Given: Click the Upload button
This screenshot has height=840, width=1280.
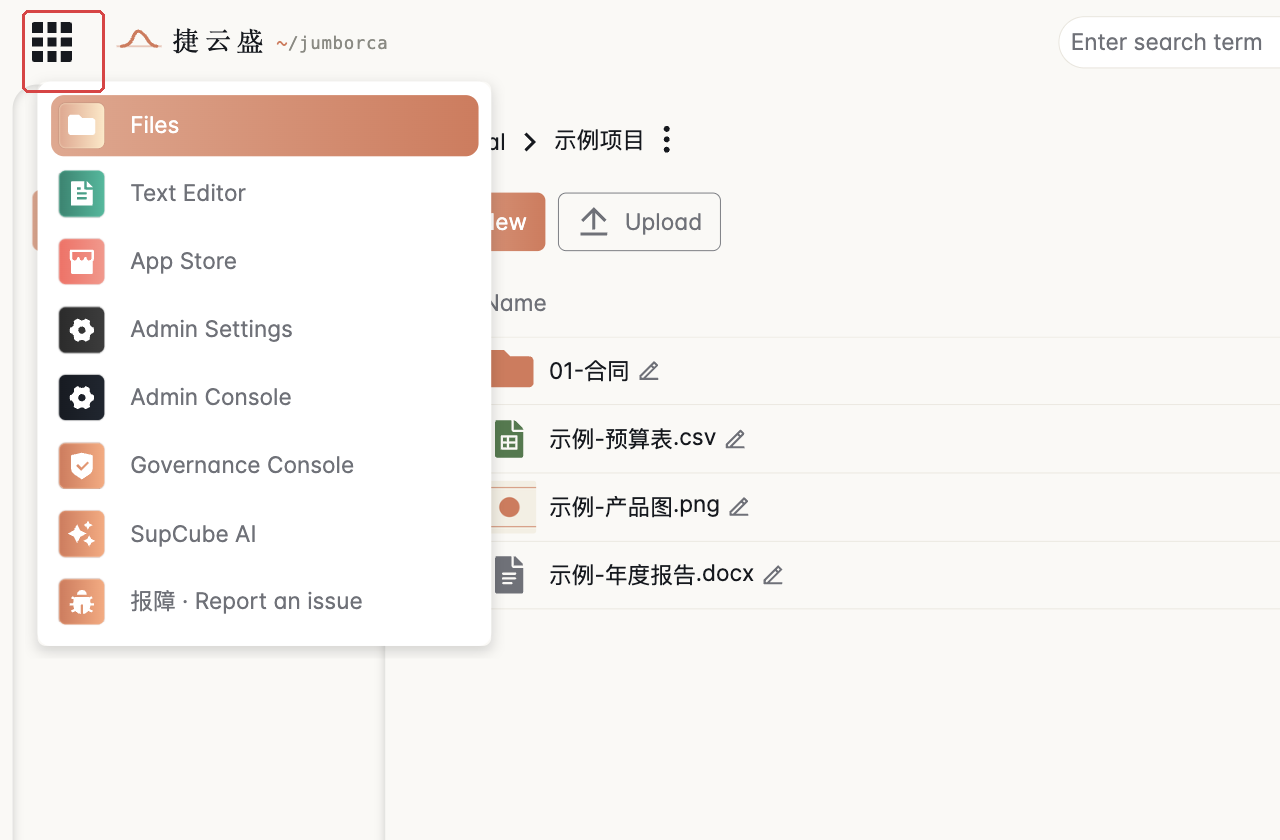Looking at the screenshot, I should pos(639,222).
